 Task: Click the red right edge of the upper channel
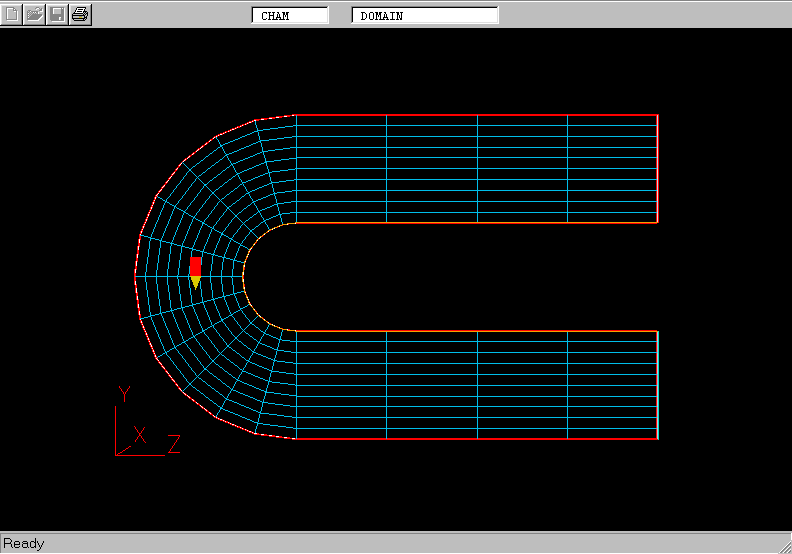click(658, 168)
